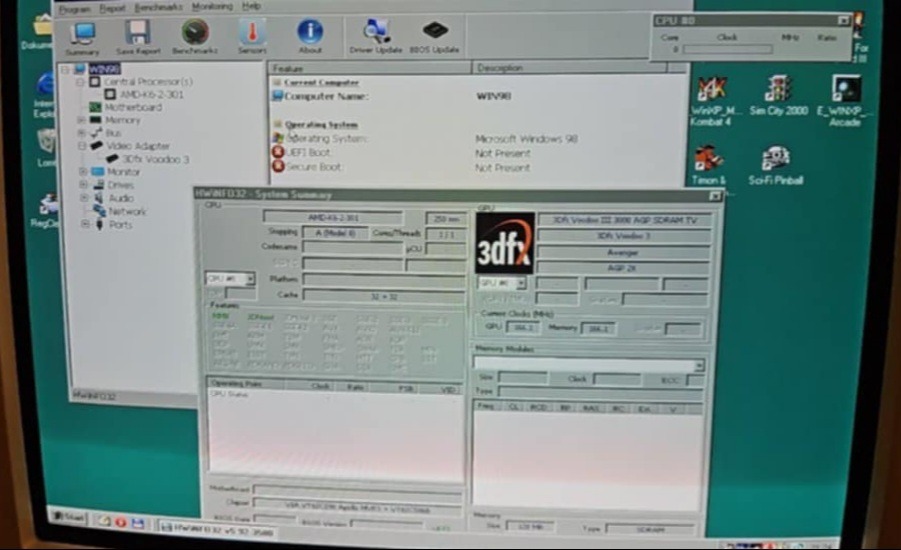Viewport: 901px width, 550px height.
Task: Expand the Drives tree node
Action: pos(83,185)
